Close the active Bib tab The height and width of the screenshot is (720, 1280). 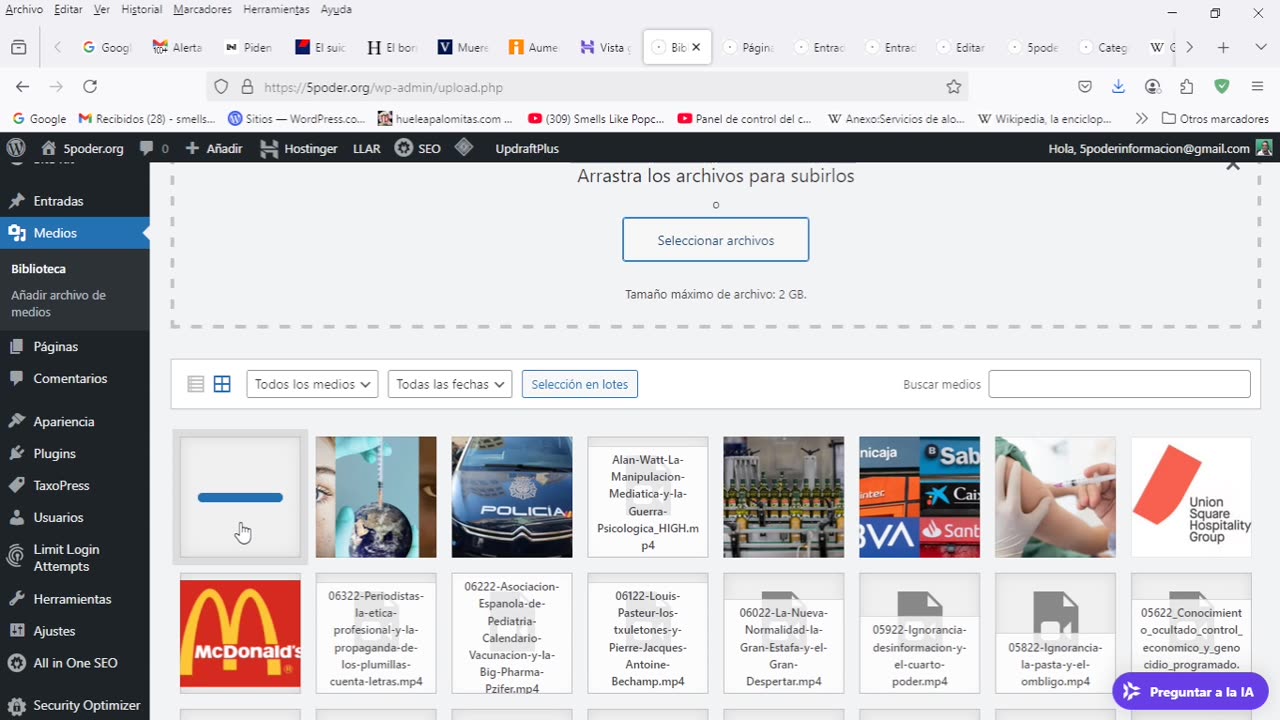[x=696, y=47]
